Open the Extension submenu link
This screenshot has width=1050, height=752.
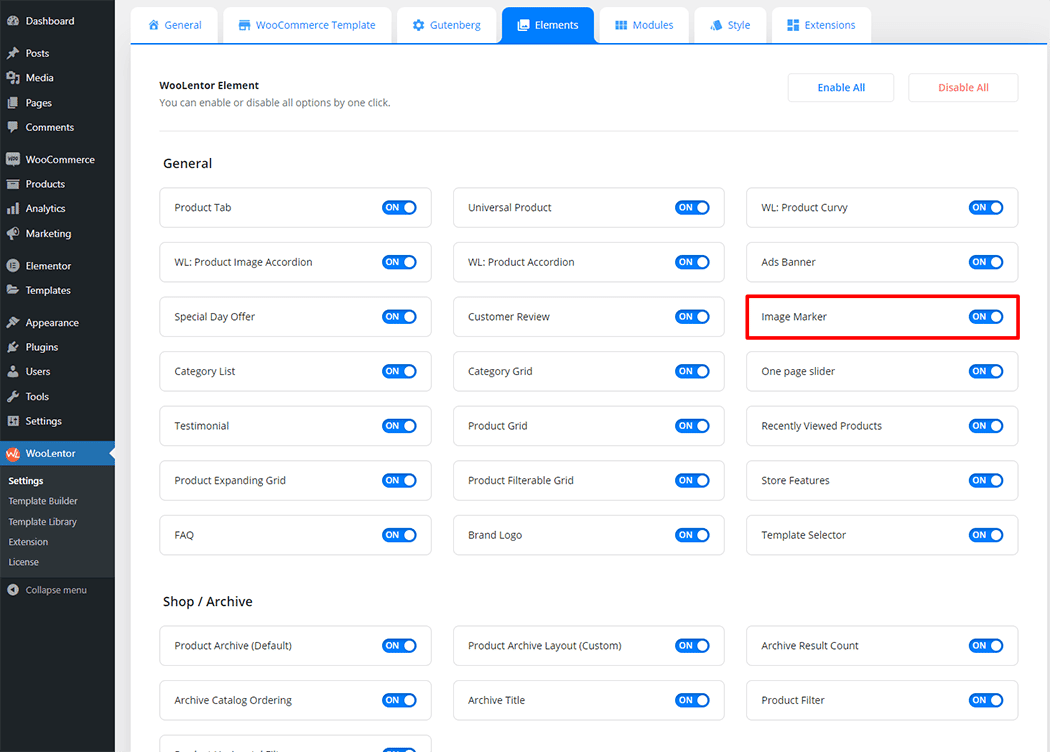(x=28, y=542)
